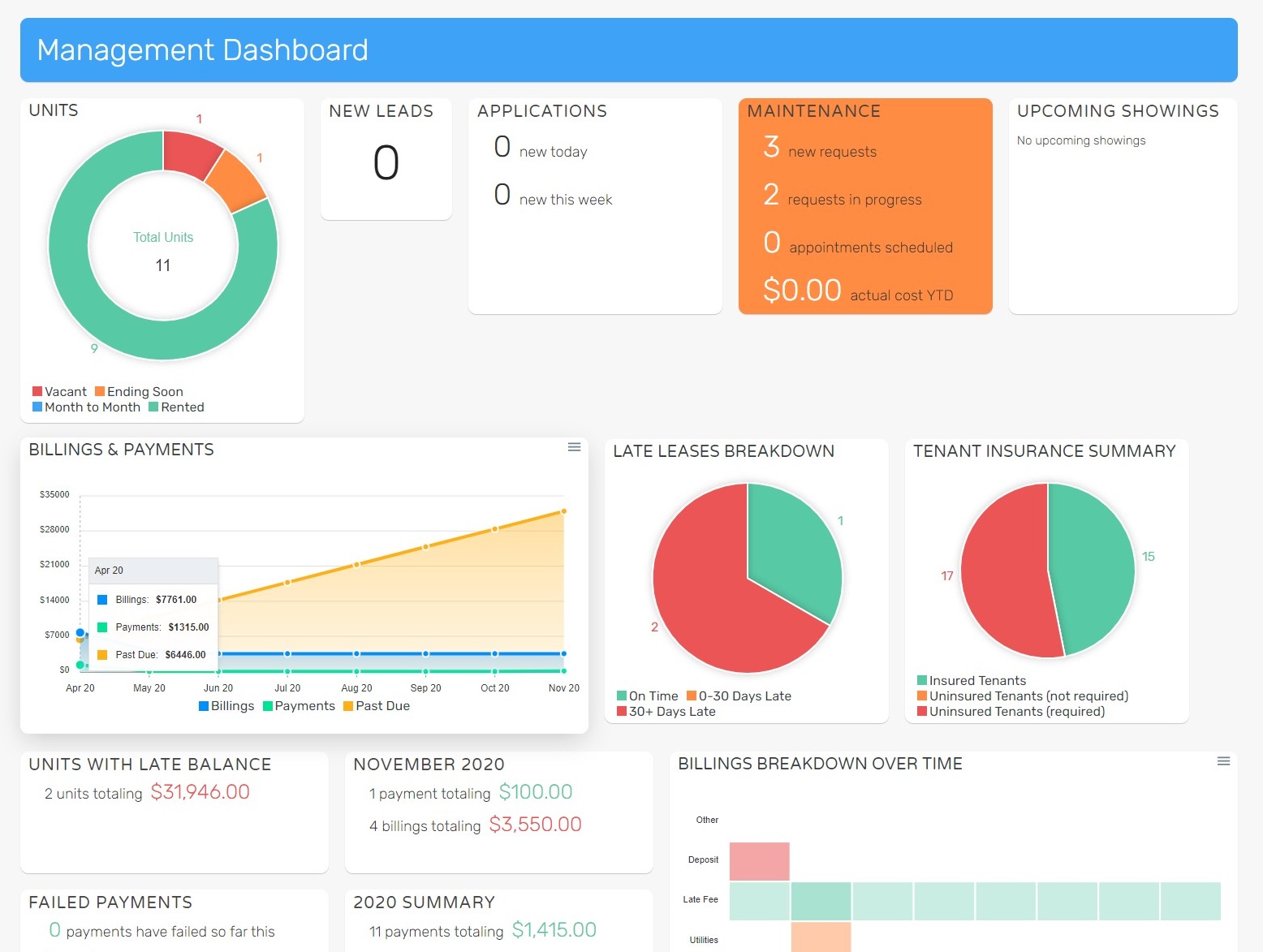Open the $3,550.00 November billings total
The image size is (1263, 952).
[x=535, y=825]
